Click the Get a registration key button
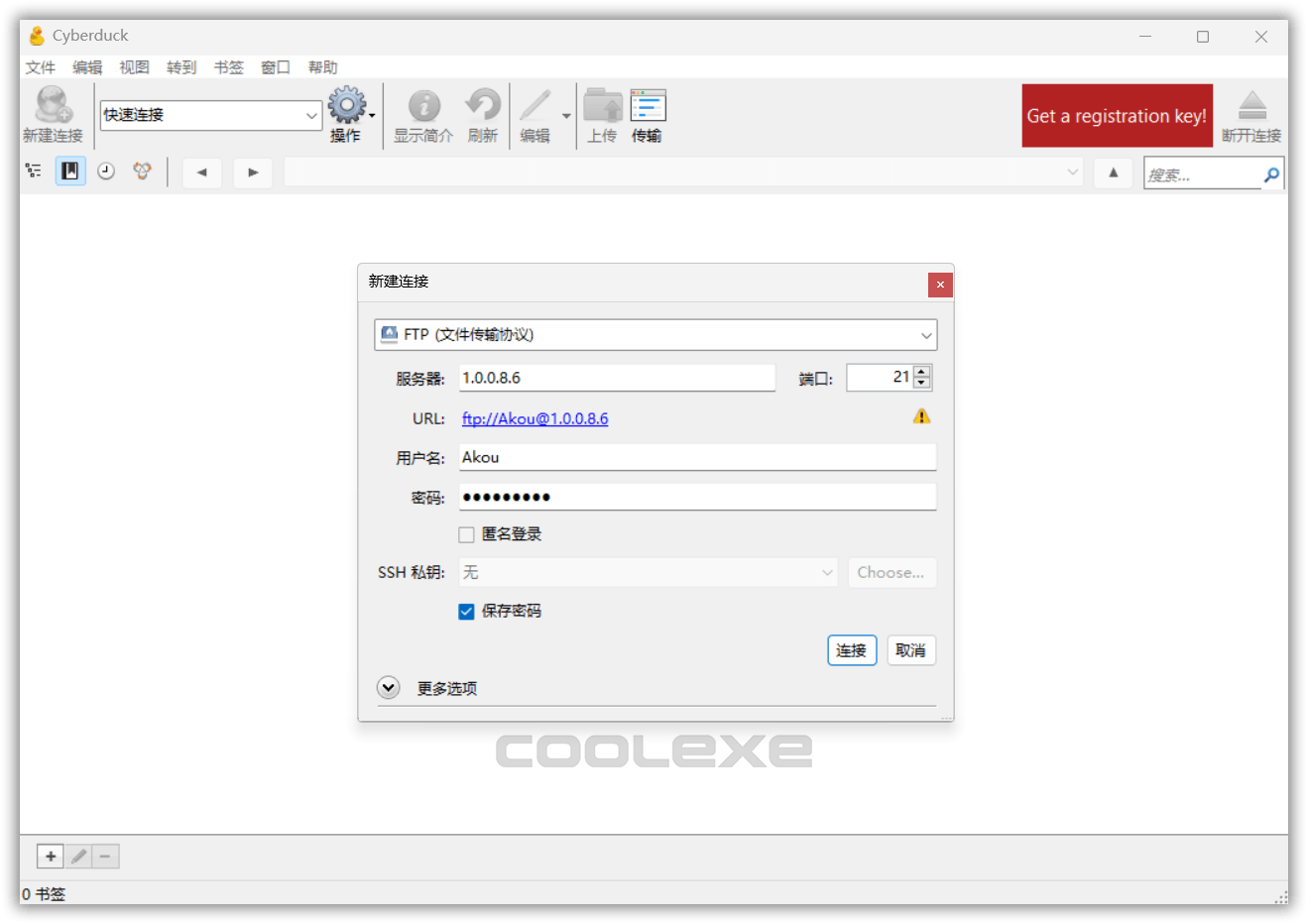The image size is (1308, 924). point(1117,115)
